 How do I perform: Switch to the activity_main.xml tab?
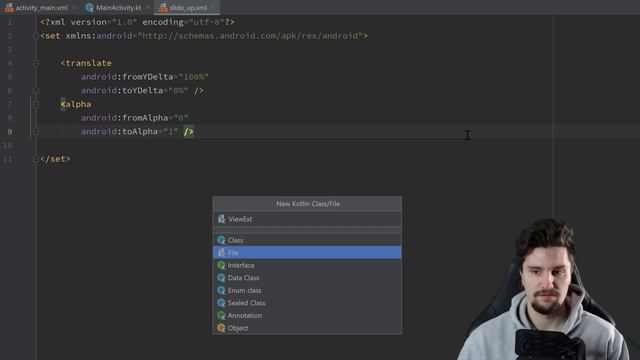(41, 7)
